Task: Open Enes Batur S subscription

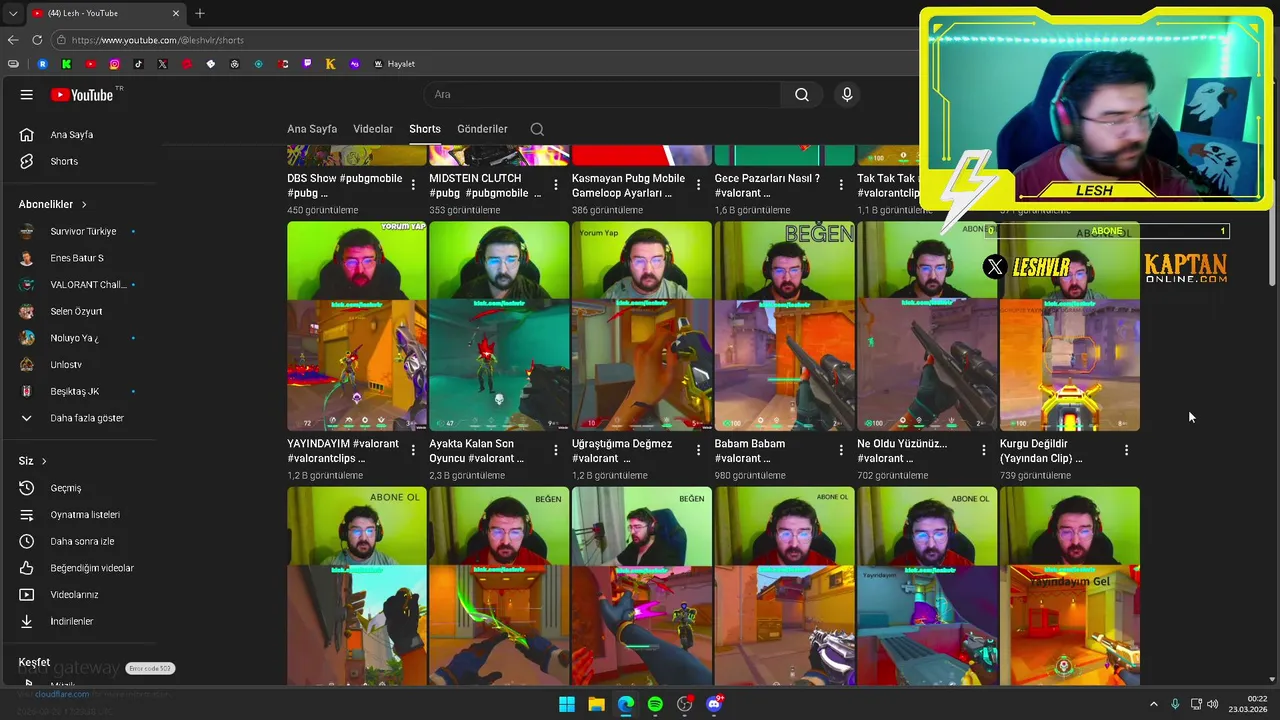Action: [x=78, y=258]
